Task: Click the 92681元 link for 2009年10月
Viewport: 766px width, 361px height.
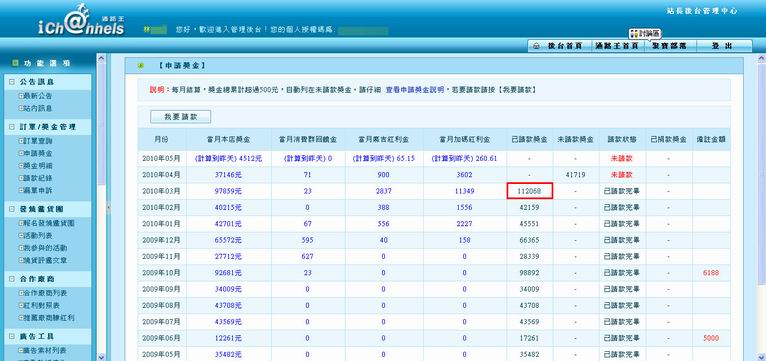Action: coord(228,273)
